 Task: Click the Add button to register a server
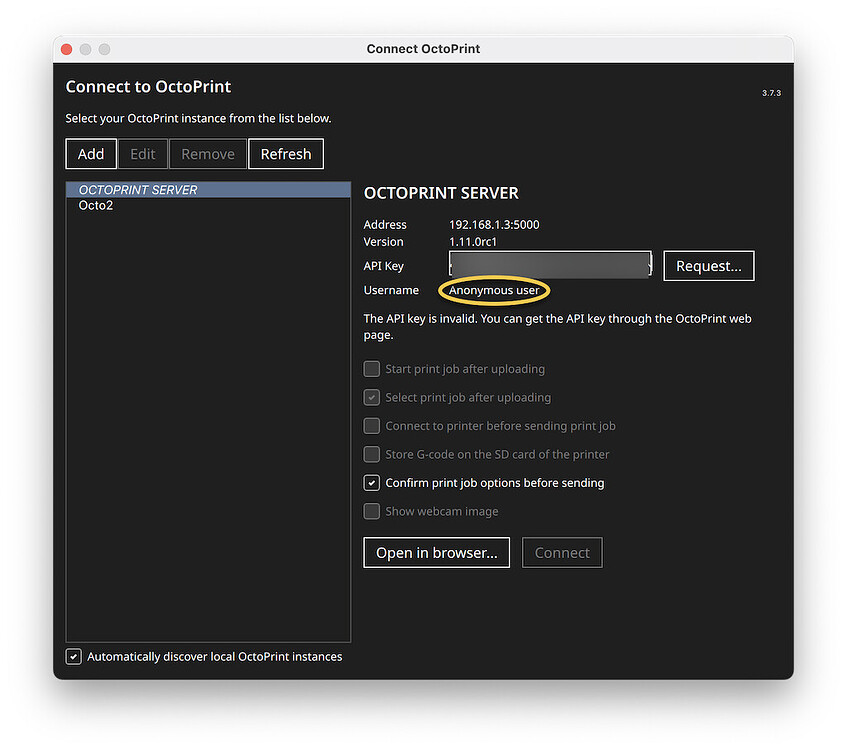pyautogui.click(x=91, y=153)
